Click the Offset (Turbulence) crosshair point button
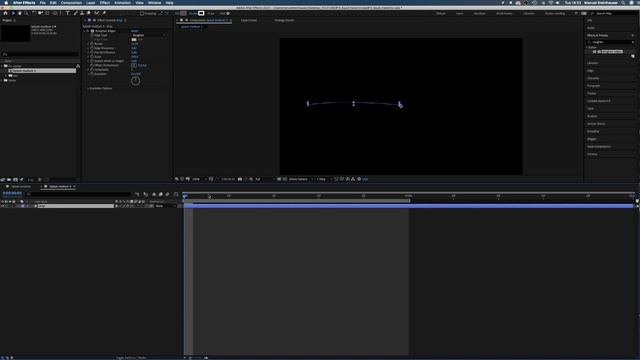Screen dimensions: 640x360 [134, 65]
